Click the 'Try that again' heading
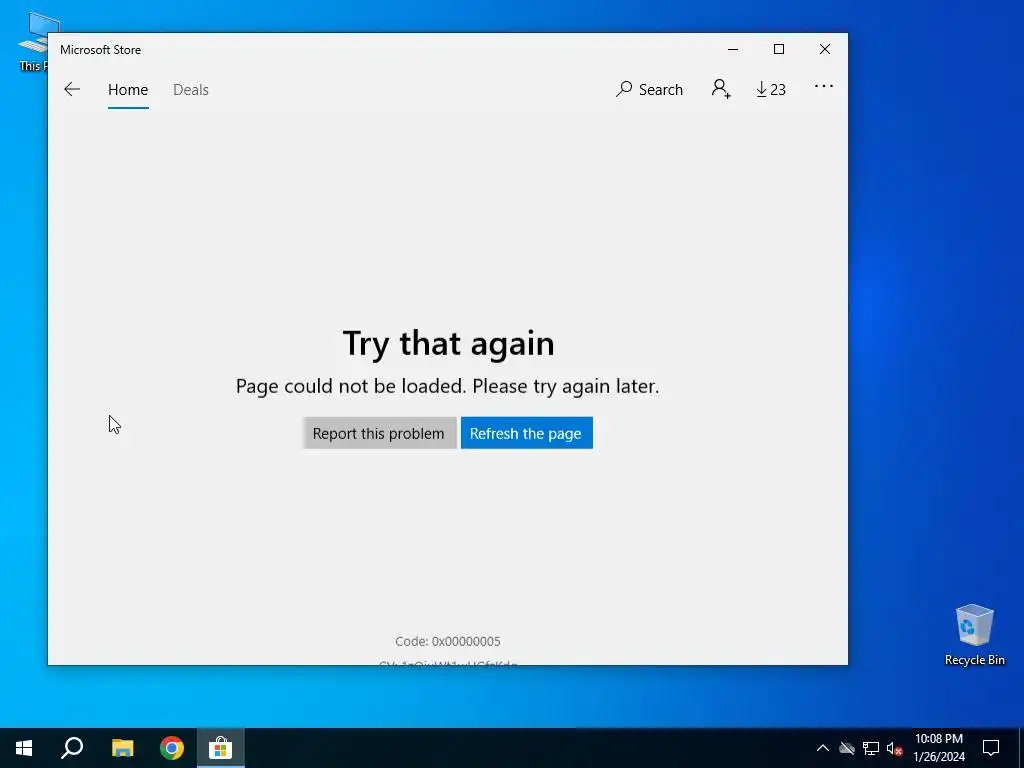The height and width of the screenshot is (768, 1024). tap(448, 343)
